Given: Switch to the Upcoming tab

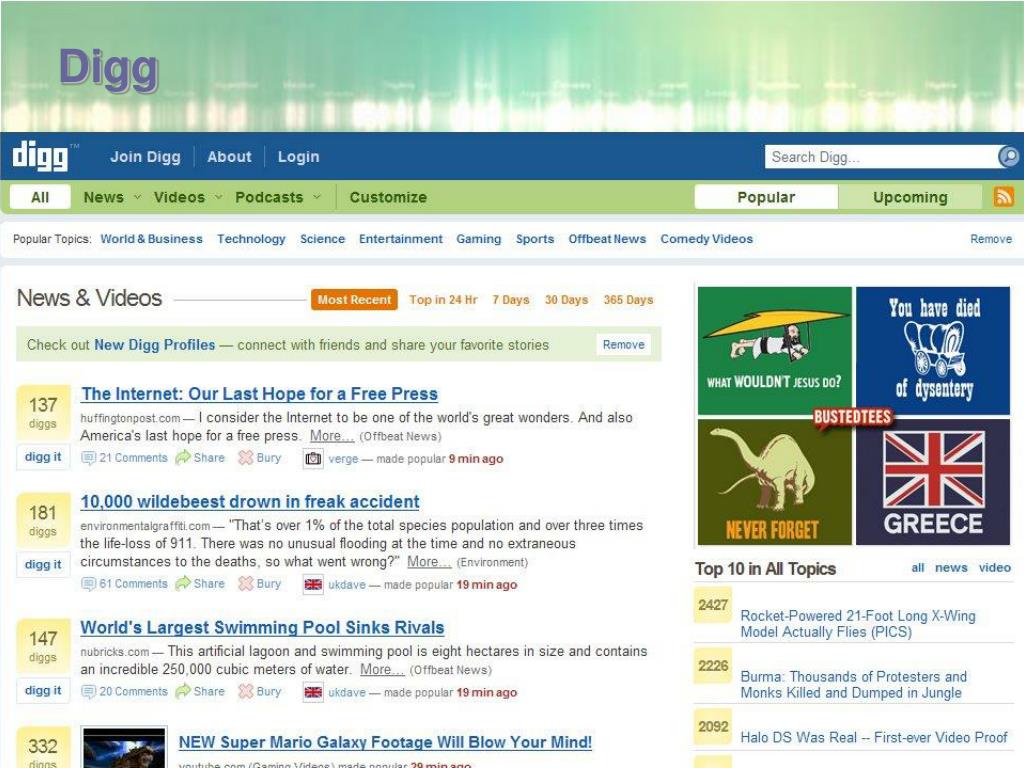Looking at the screenshot, I should 910,197.
